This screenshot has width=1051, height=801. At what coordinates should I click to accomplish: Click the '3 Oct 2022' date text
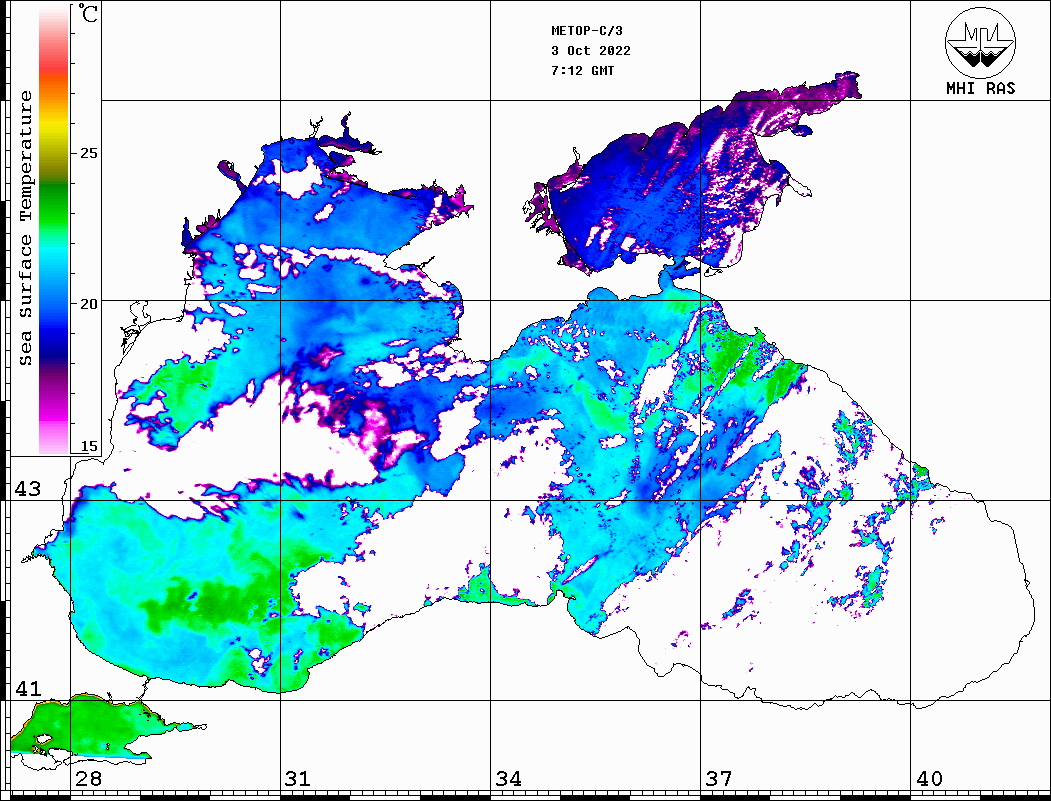(x=591, y=51)
